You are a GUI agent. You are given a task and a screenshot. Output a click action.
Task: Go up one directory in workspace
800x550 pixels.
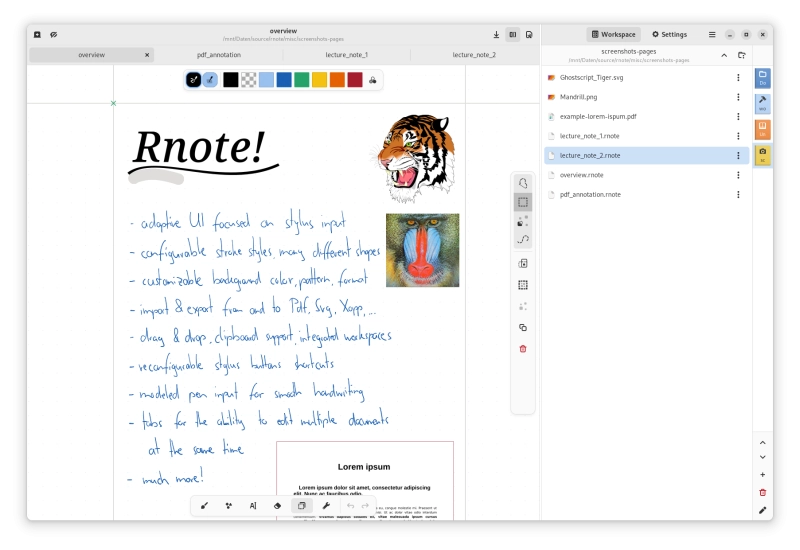click(724, 55)
